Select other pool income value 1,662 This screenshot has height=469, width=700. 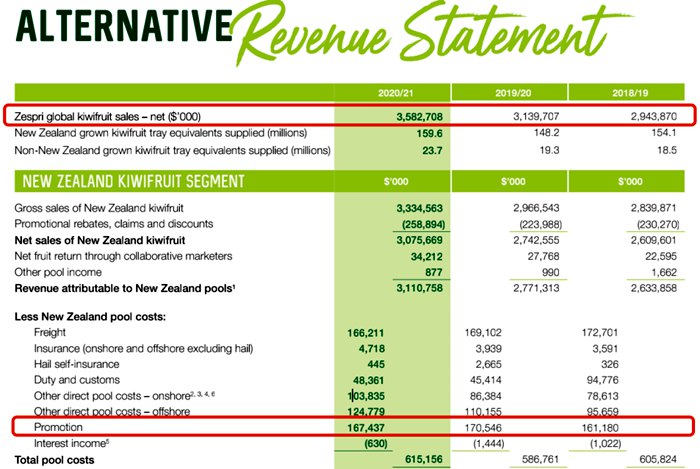tap(664, 272)
